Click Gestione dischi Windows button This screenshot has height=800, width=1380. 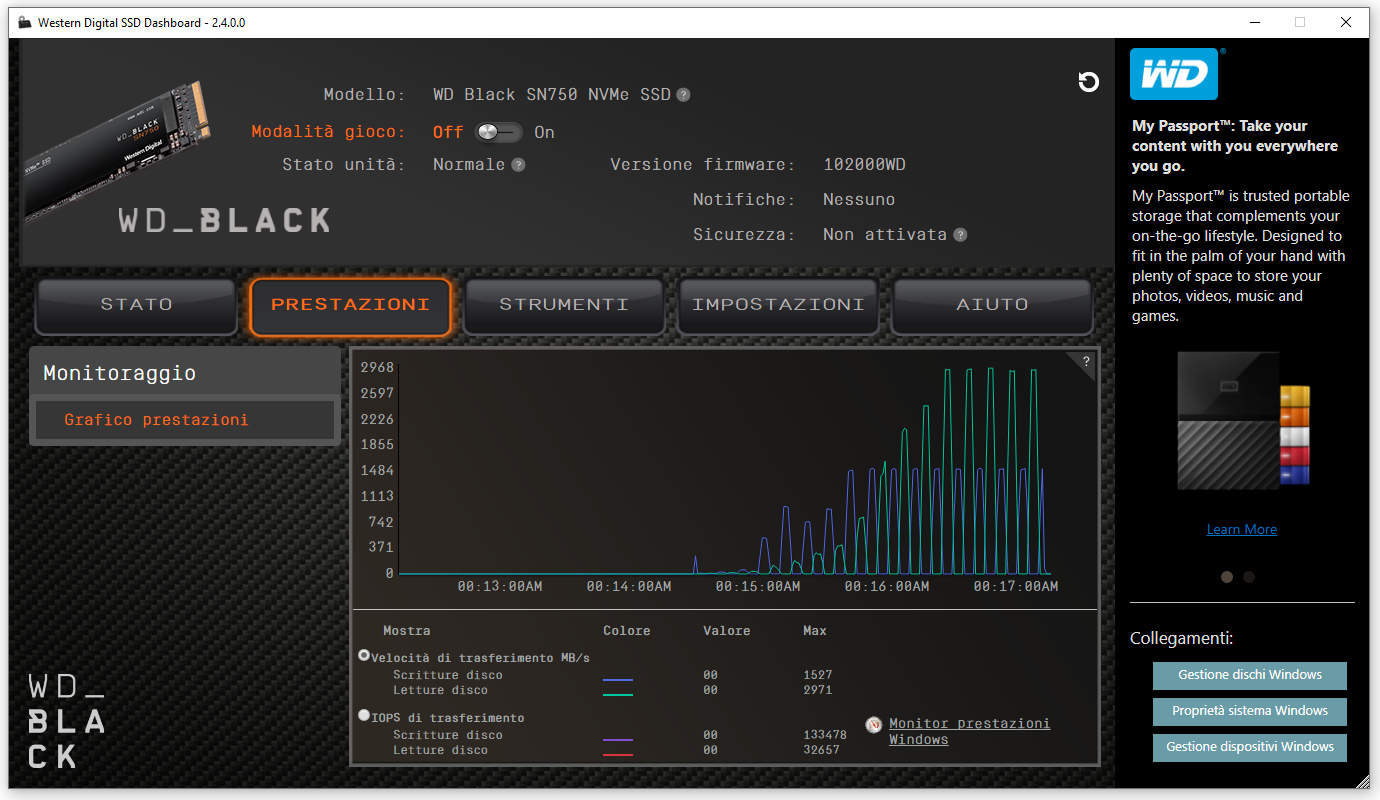[1250, 675]
